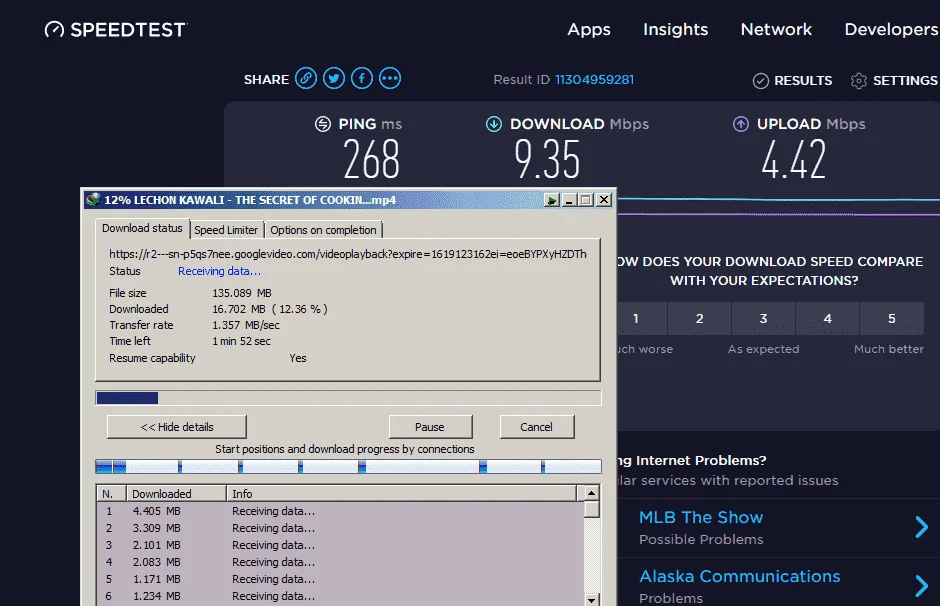Open MLB The Show problems link
The width and height of the screenshot is (940, 606).
[701, 517]
